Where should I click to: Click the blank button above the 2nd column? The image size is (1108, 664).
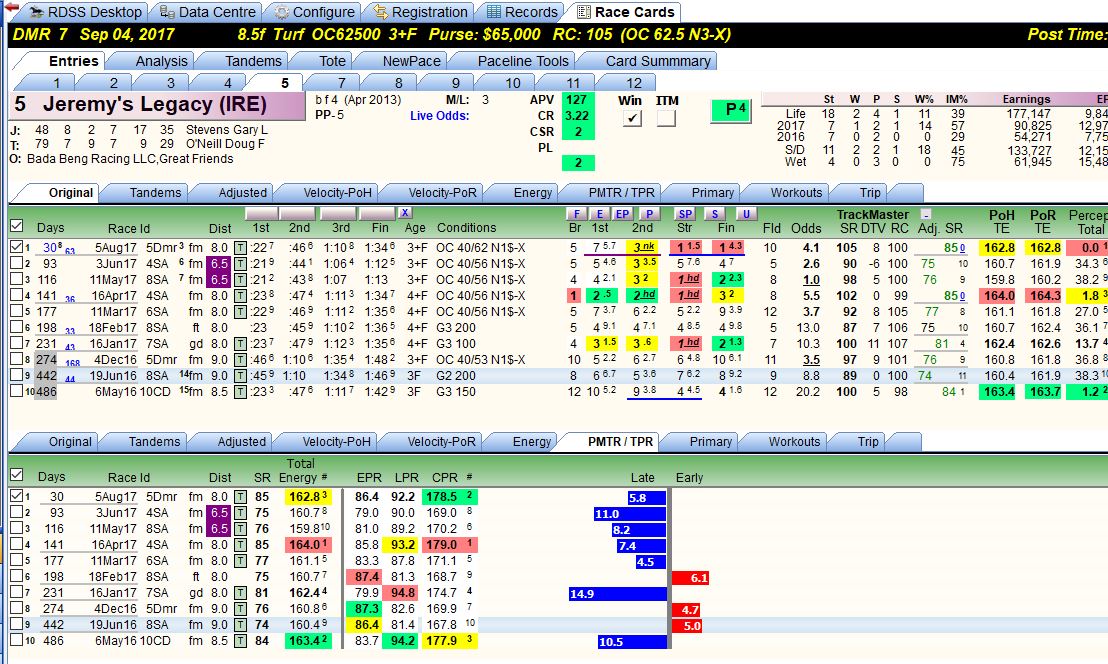pyautogui.click(x=297, y=213)
